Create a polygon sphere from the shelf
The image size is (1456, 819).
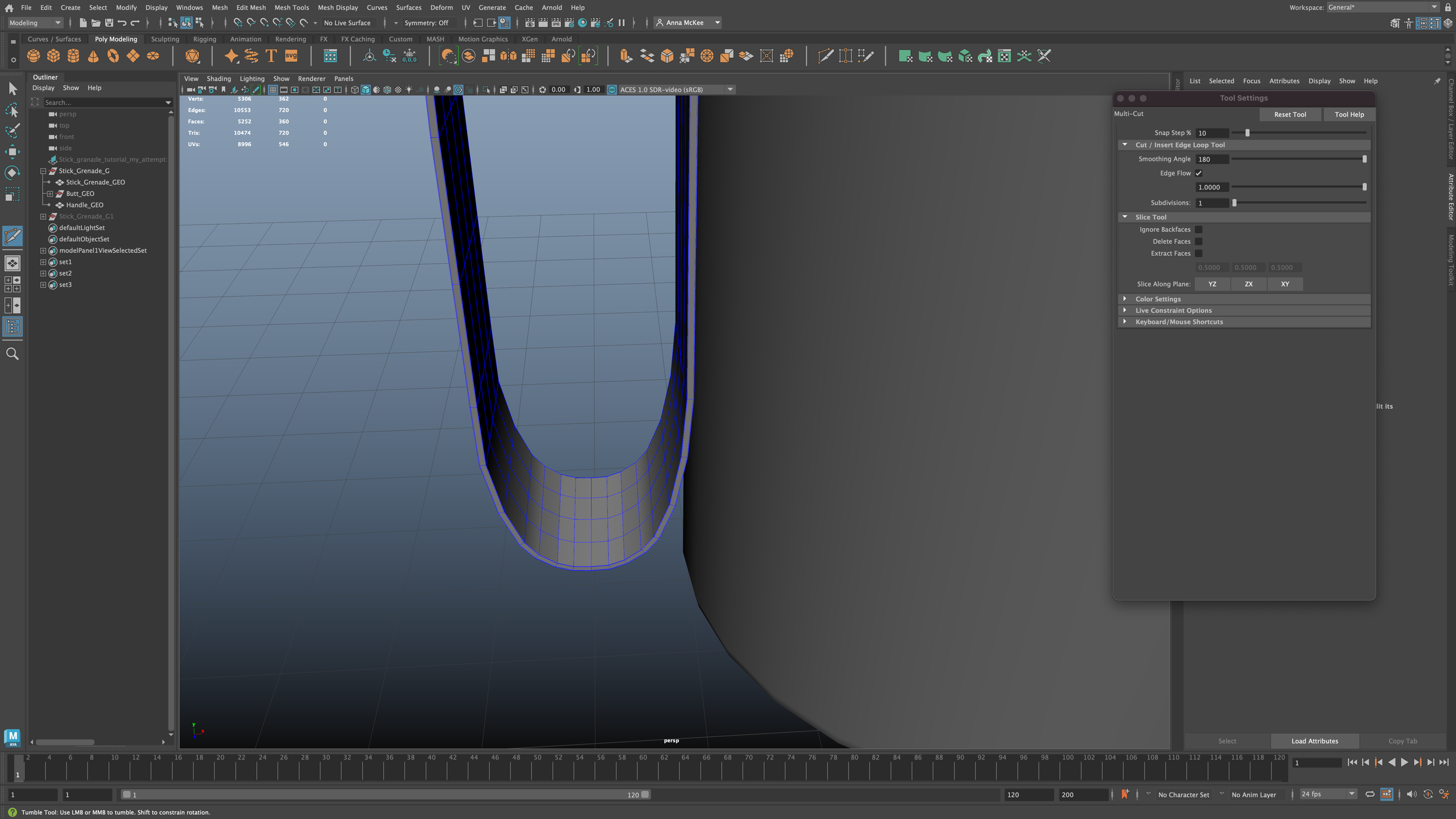point(34,56)
